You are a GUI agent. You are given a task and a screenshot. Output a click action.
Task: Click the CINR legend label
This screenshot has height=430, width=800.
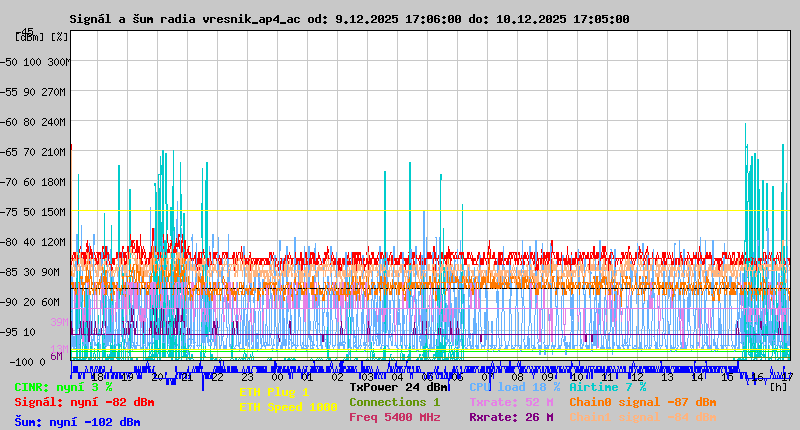tap(63, 386)
